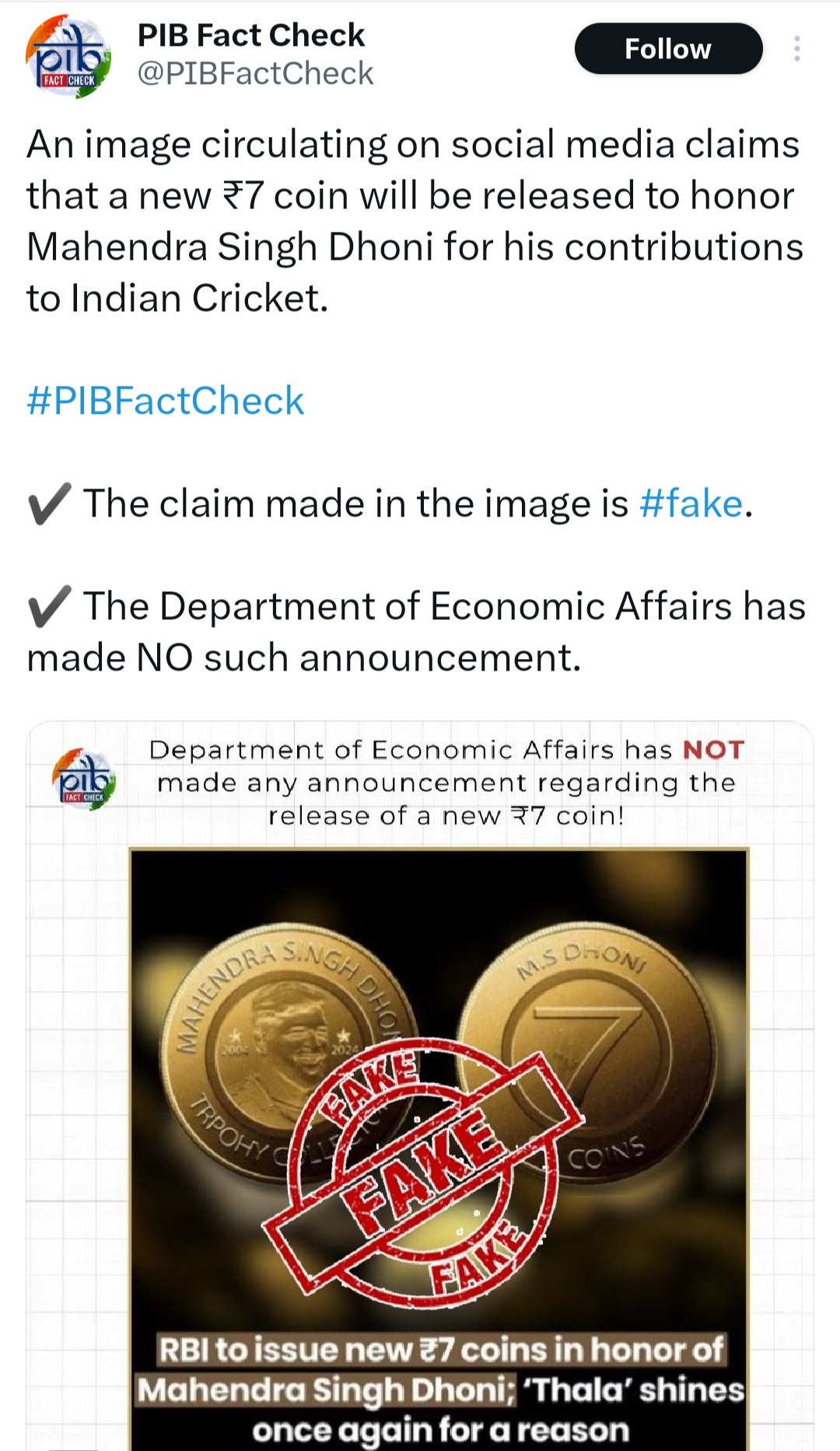Click the first check mark before 'The claim'
The width and height of the screenshot is (840, 1451).
click(49, 504)
